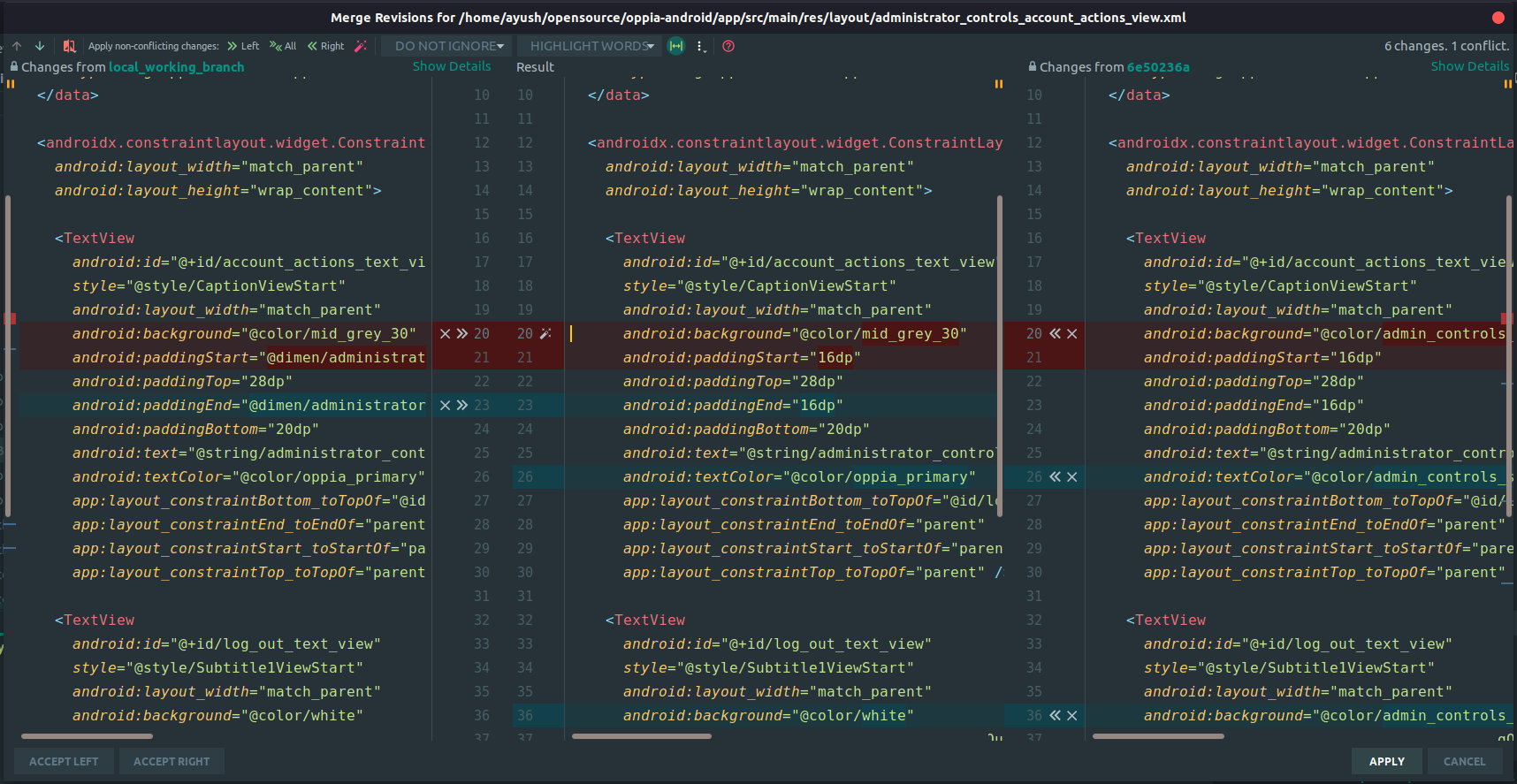Click Result line android:background="@color/white"
The height and width of the screenshot is (784, 1517).
pyautogui.click(x=768, y=715)
